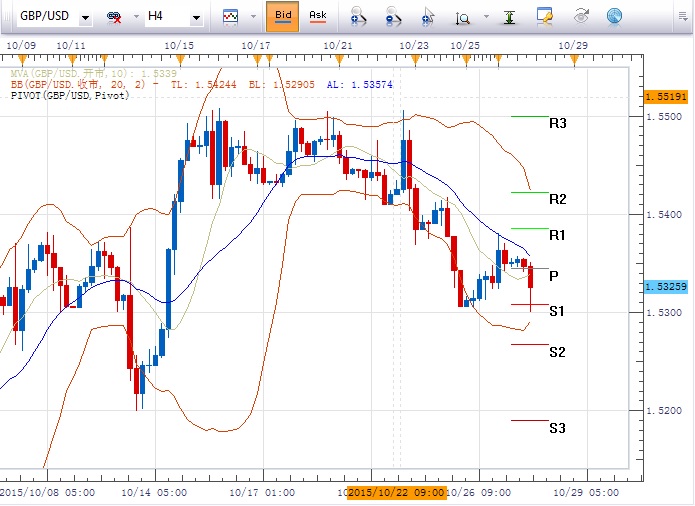Click the orange marker under 10/09 date
The image size is (695, 506).
click(22, 59)
